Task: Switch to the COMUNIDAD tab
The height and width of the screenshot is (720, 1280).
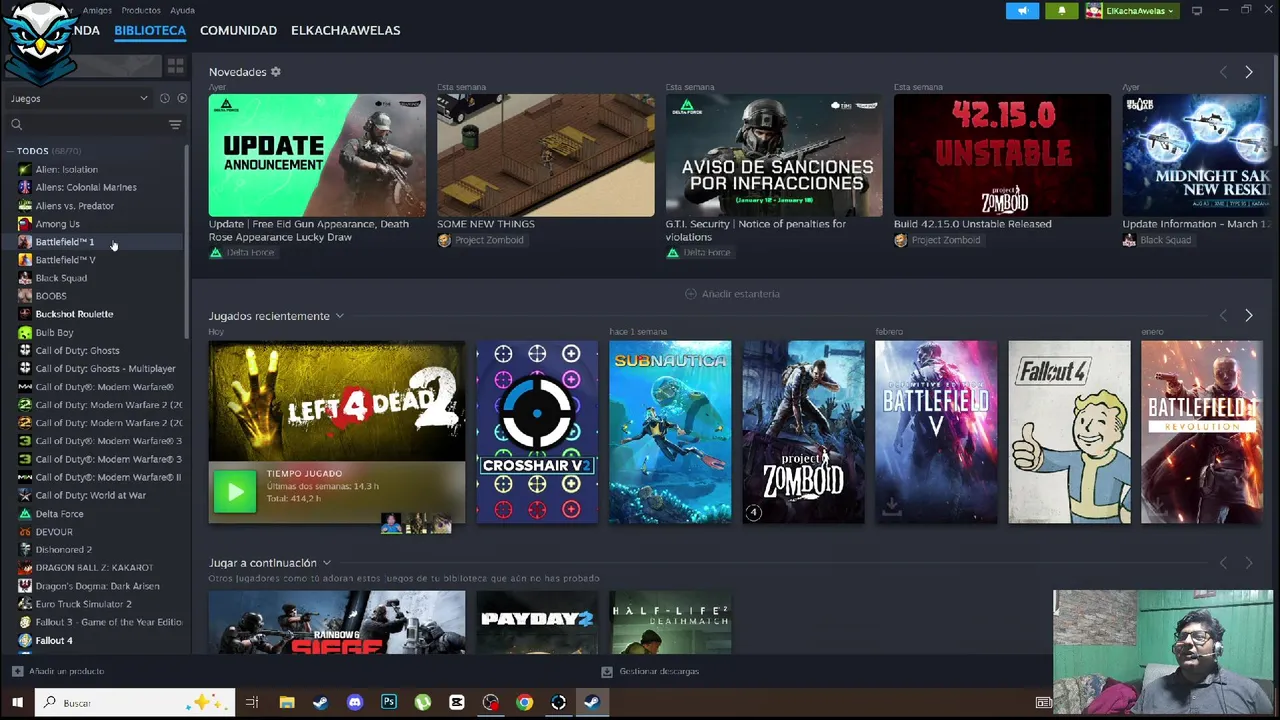Action: point(238,30)
